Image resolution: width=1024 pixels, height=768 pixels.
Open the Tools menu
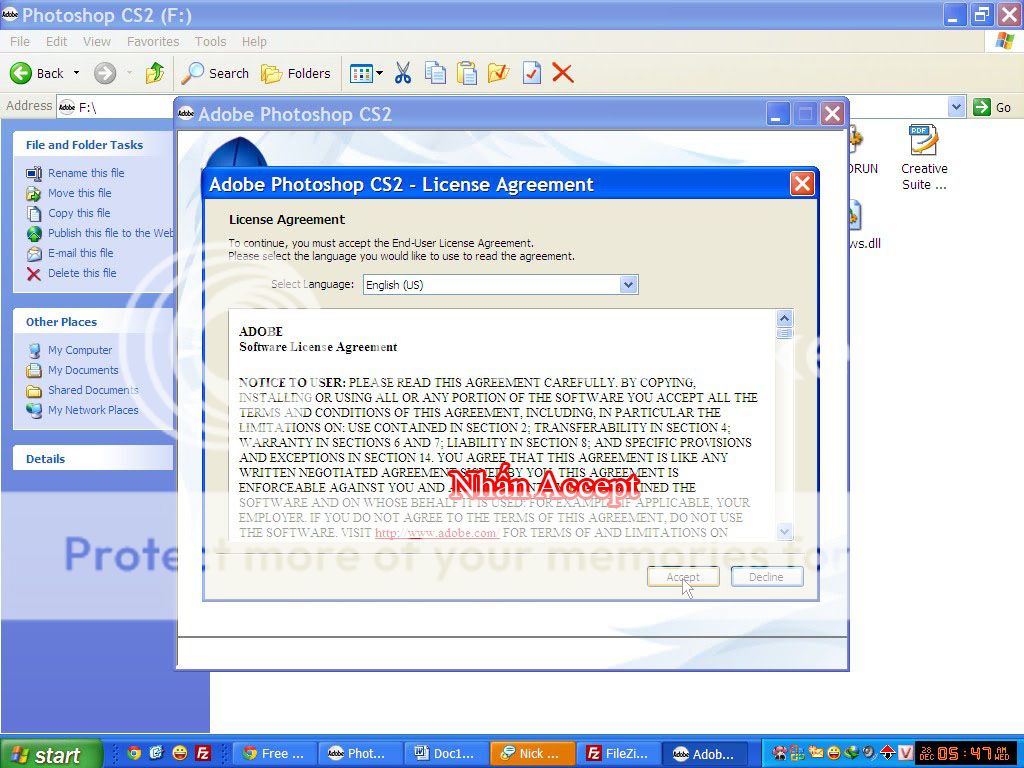[x=210, y=41]
